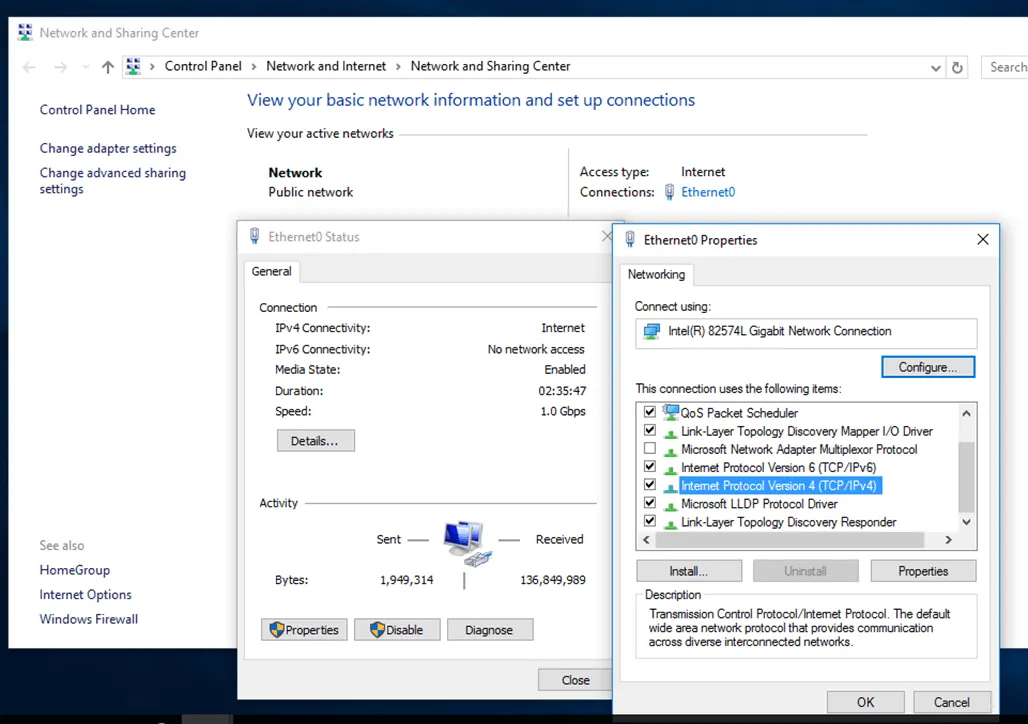
Task: Enable Microsoft Network Adapter Multiplexor Protocol
Action: click(649, 449)
